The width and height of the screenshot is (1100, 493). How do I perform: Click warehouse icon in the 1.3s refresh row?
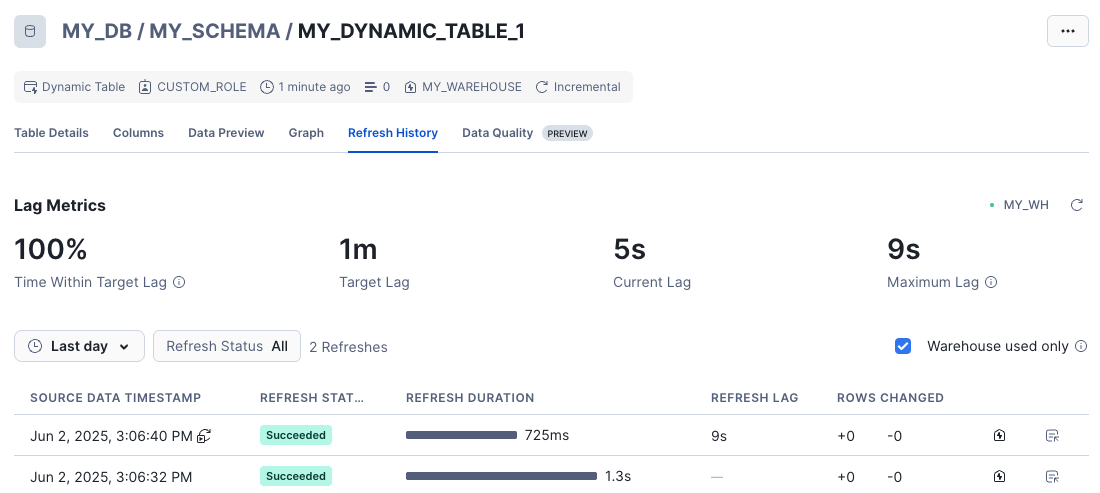(999, 476)
